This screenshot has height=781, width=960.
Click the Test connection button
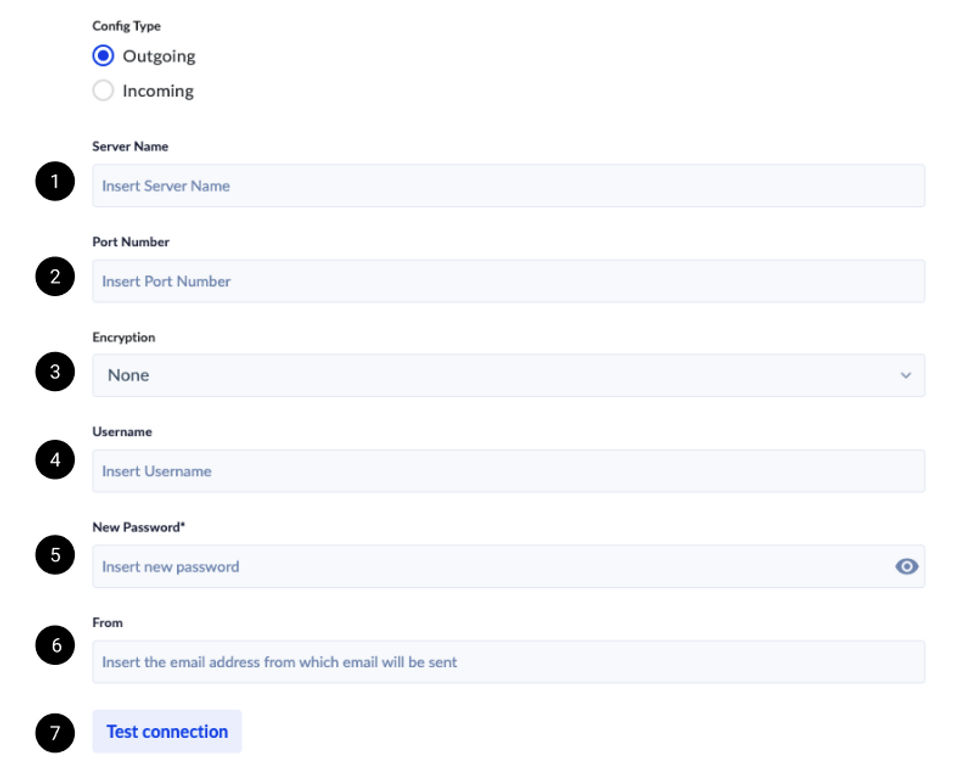coord(167,732)
